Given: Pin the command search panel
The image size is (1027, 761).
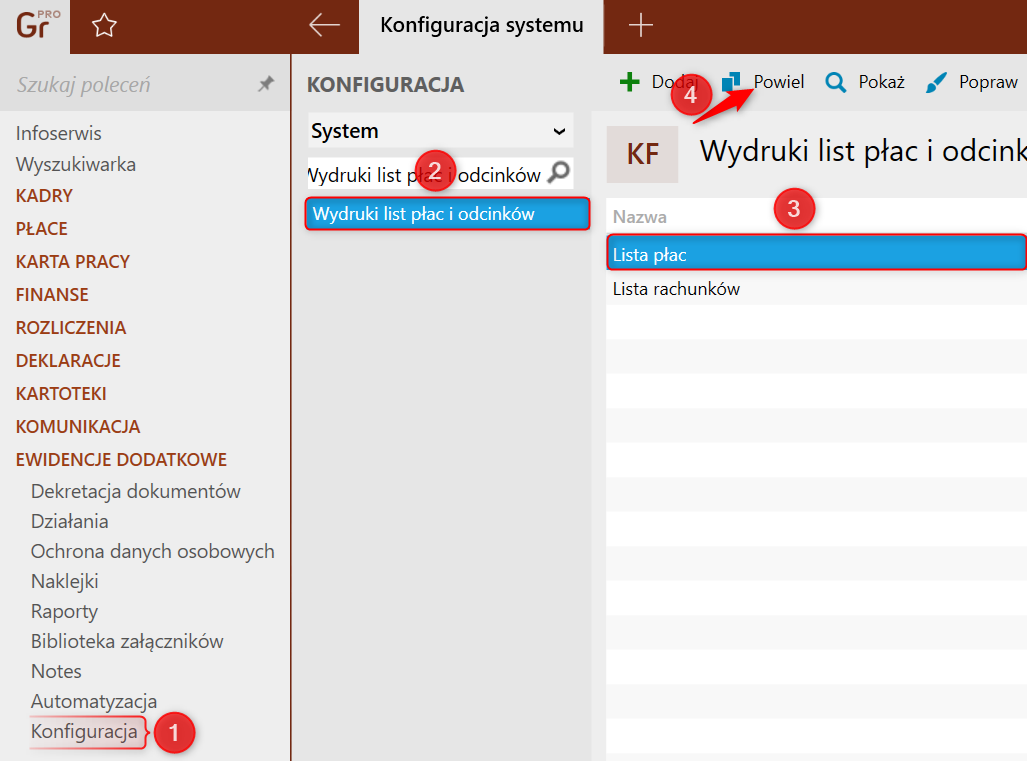Looking at the screenshot, I should pyautogui.click(x=265, y=84).
